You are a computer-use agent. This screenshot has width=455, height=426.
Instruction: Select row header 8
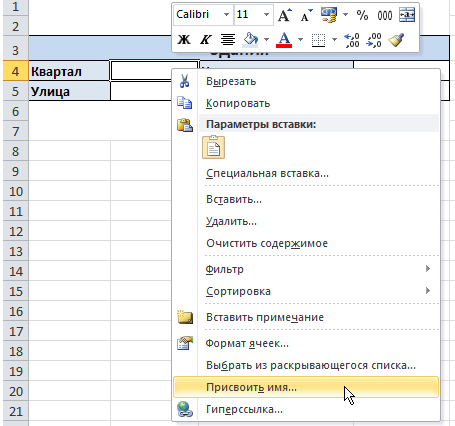pyautogui.click(x=16, y=151)
